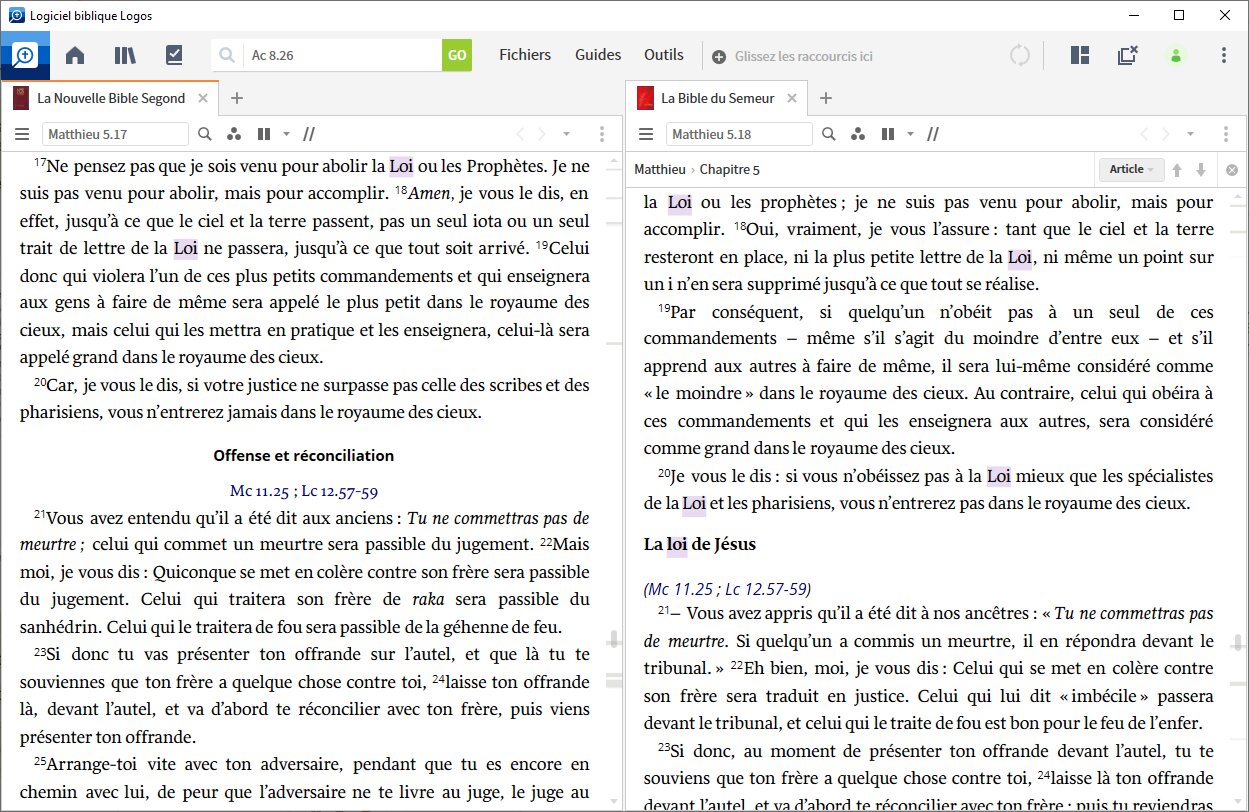Open left panel table of contents menu
The image size is (1249, 812).
pos(22,134)
